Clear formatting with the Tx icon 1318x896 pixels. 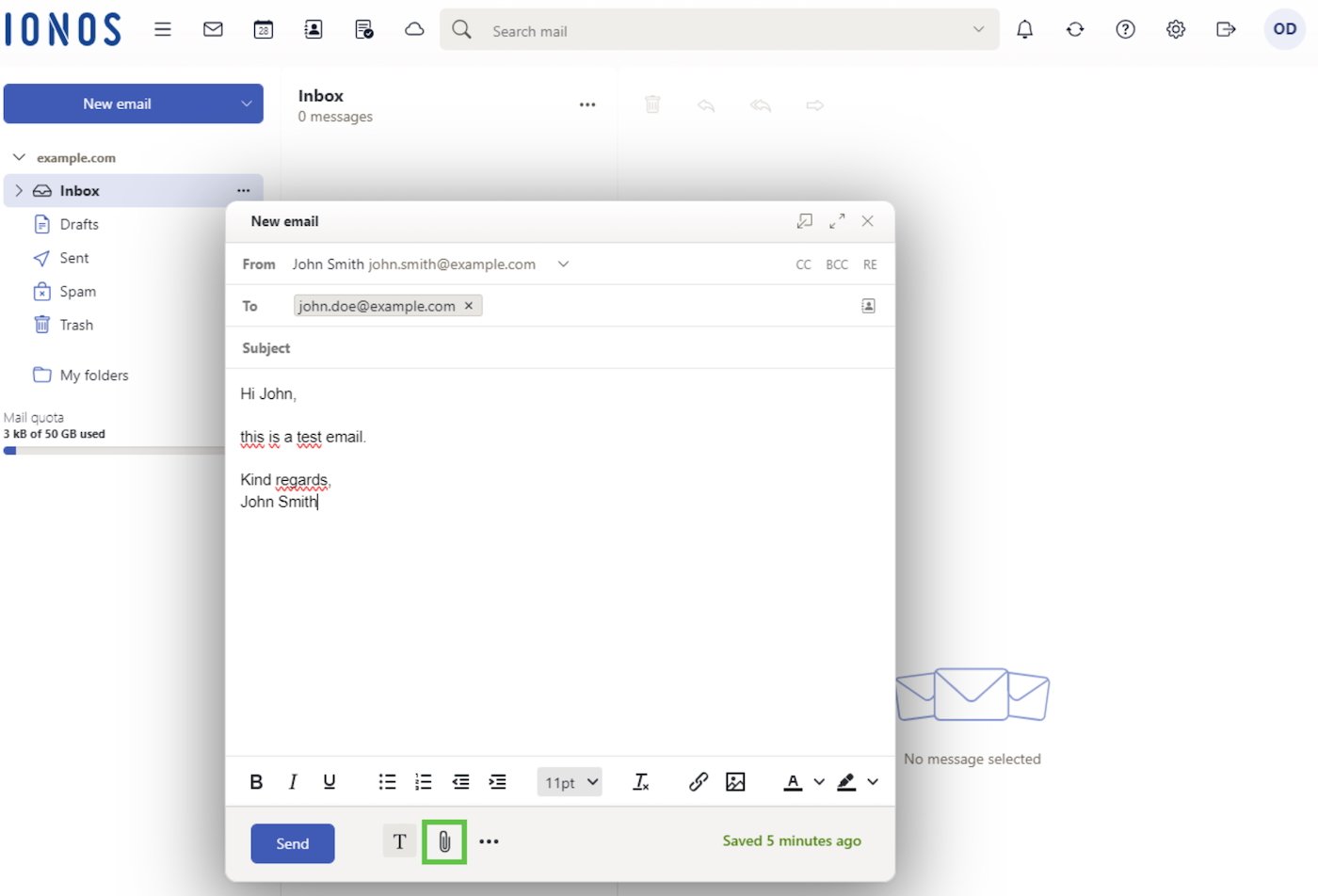click(x=641, y=781)
